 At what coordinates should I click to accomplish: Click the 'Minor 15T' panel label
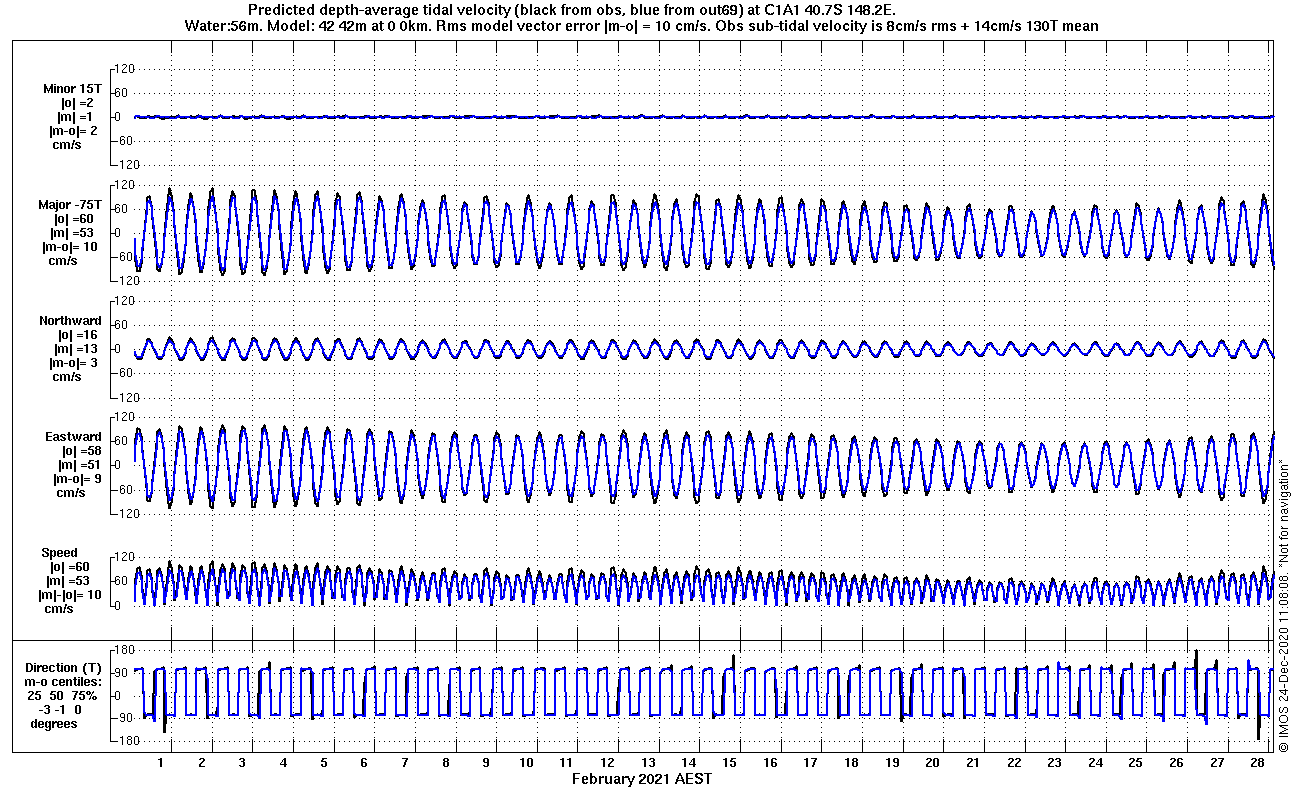[x=72, y=88]
